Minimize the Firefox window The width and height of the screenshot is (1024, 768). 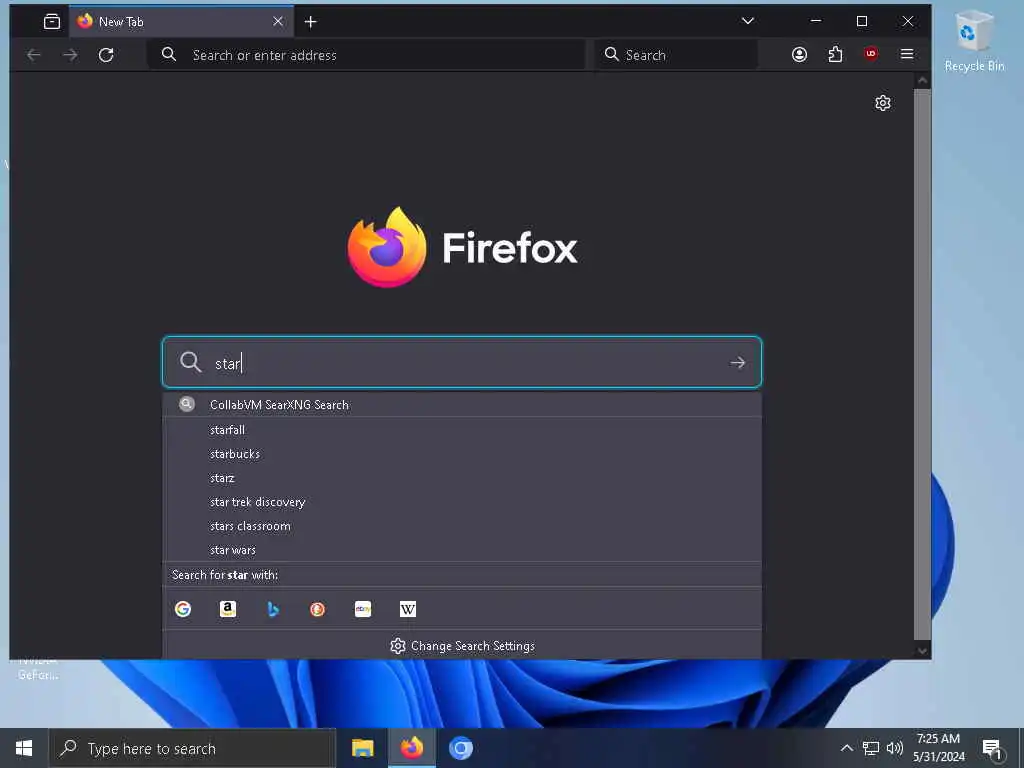[816, 21]
